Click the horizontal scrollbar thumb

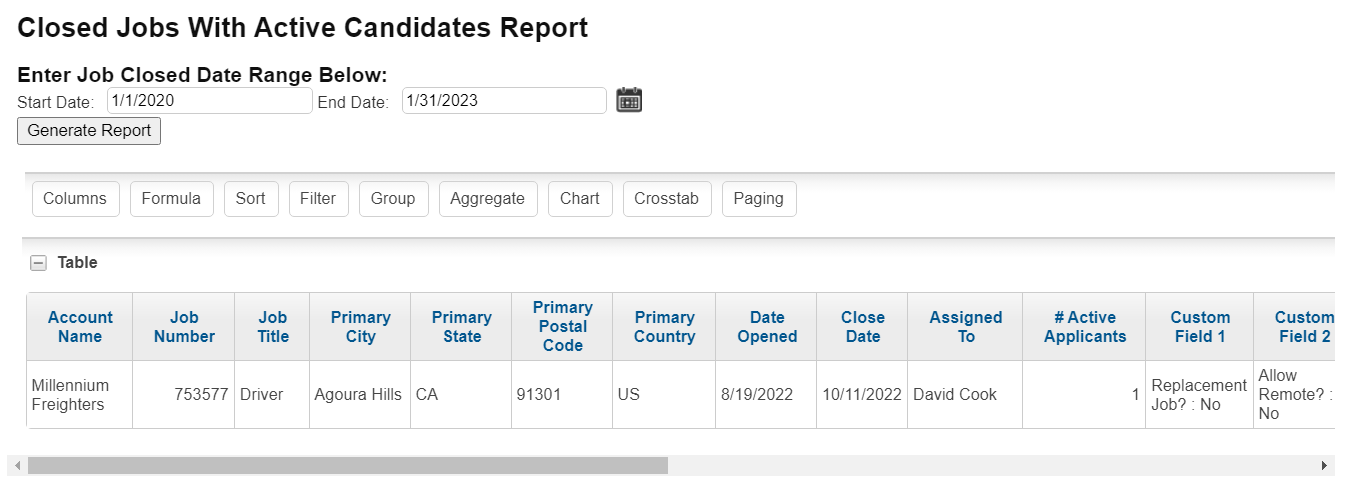coord(347,466)
